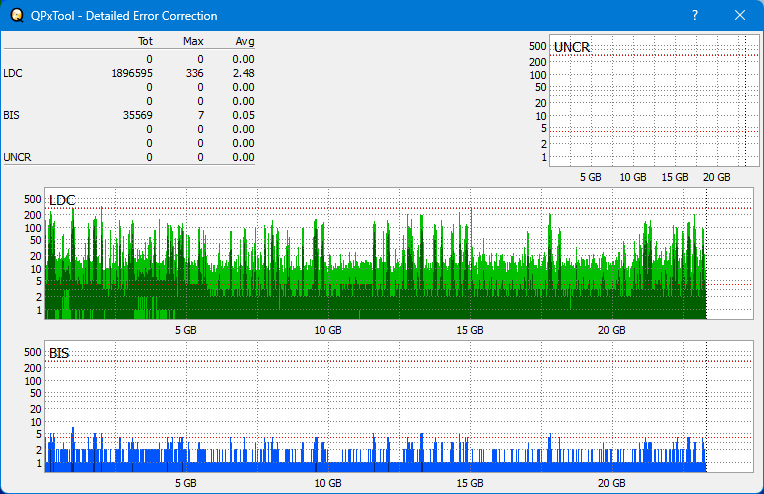This screenshot has height=494, width=764.
Task: Close the Detailed Error Correction window
Action: pyautogui.click(x=740, y=15)
